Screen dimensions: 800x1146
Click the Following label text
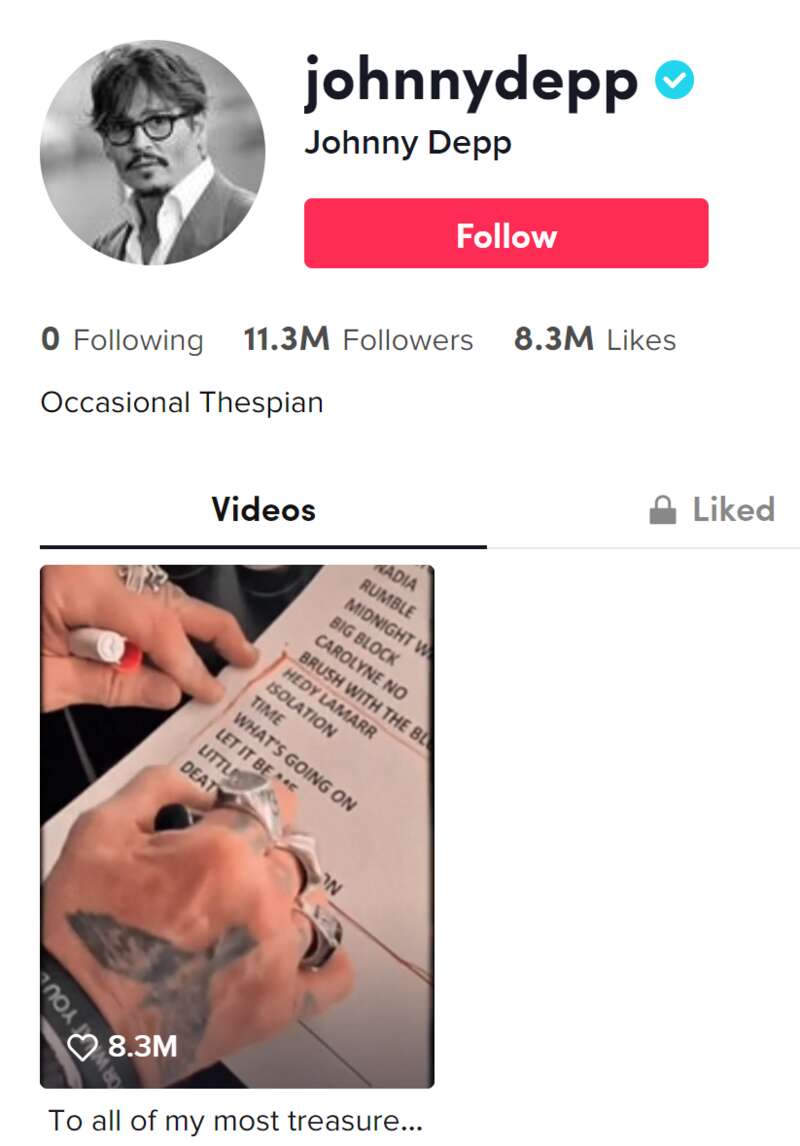click(x=138, y=341)
